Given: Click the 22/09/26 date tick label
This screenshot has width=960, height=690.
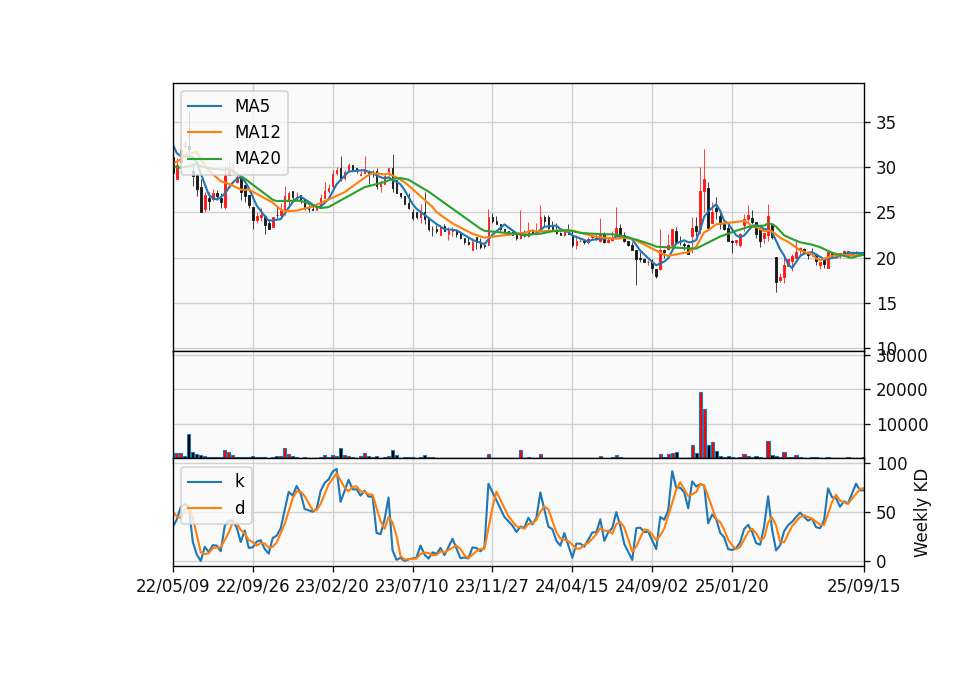Looking at the screenshot, I should 253,586.
